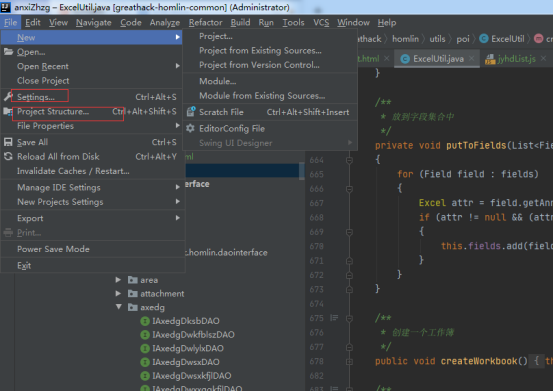Click ExcelUtil class icon in breadcrumb
554x392 pixels.
(x=484, y=39)
